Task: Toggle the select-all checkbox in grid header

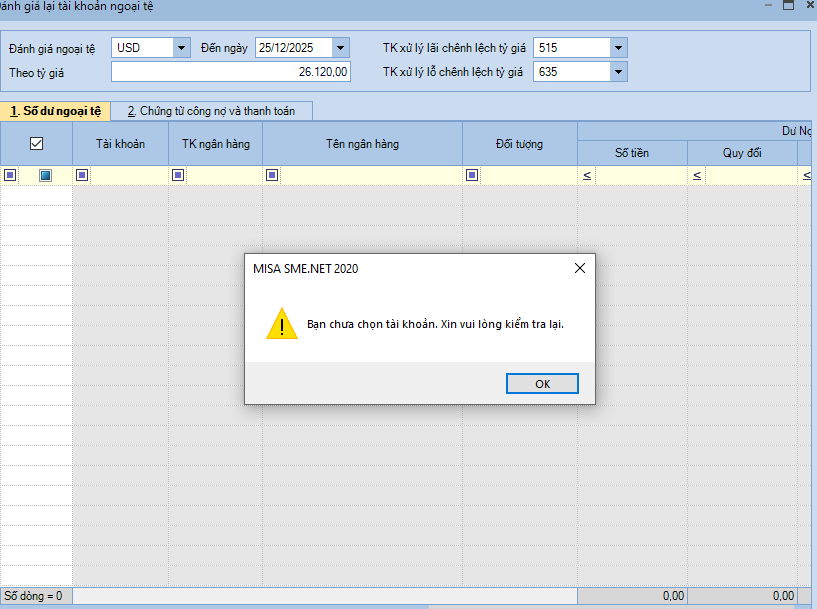Action: (x=37, y=144)
